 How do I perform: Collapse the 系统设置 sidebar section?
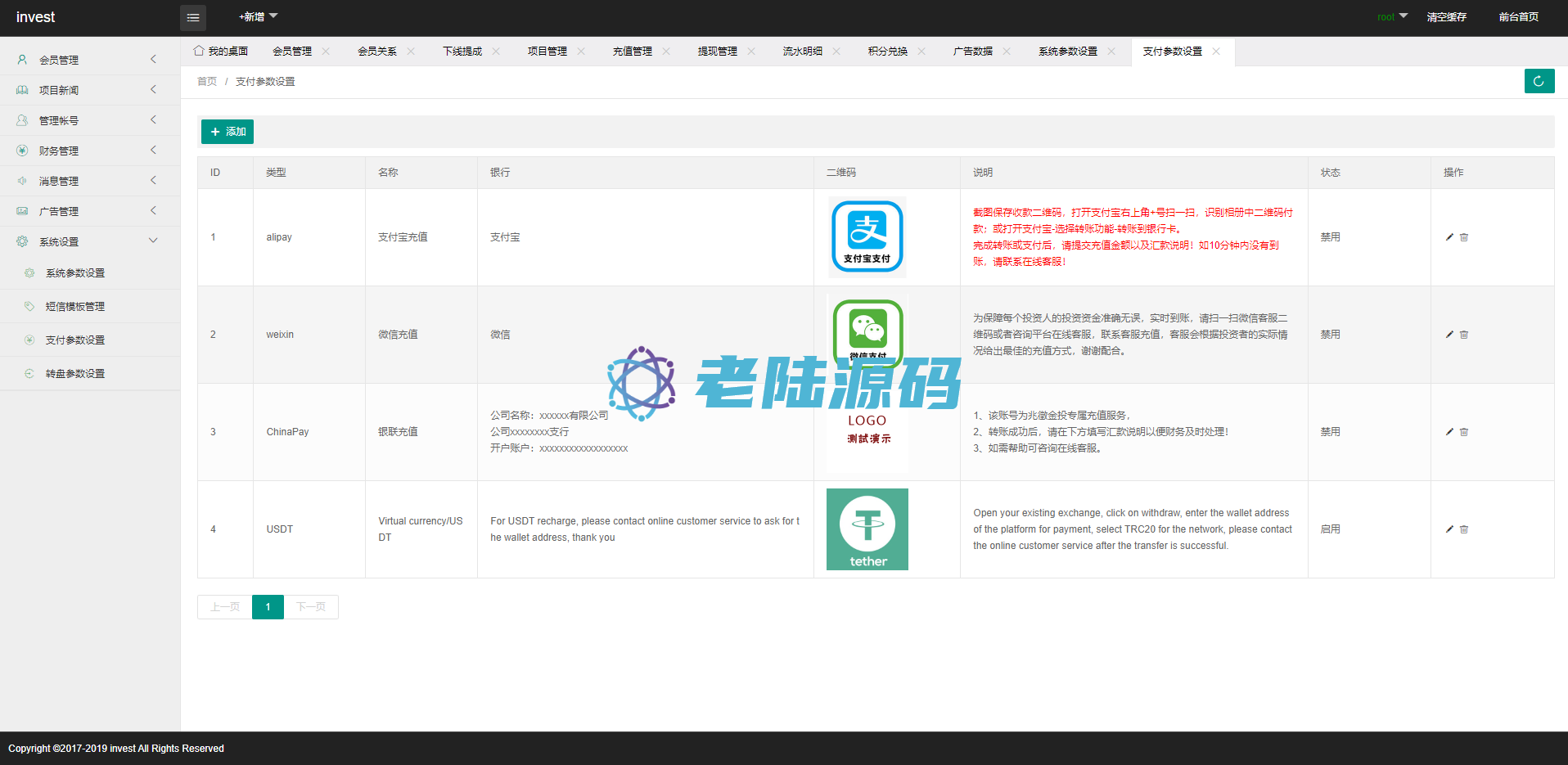[x=88, y=241]
